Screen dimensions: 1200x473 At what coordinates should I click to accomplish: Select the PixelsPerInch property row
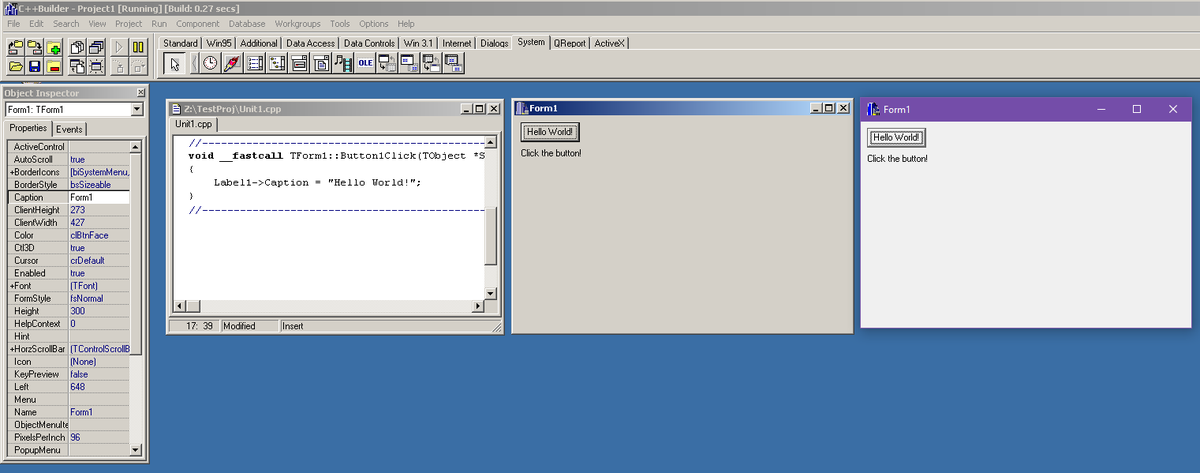69,437
